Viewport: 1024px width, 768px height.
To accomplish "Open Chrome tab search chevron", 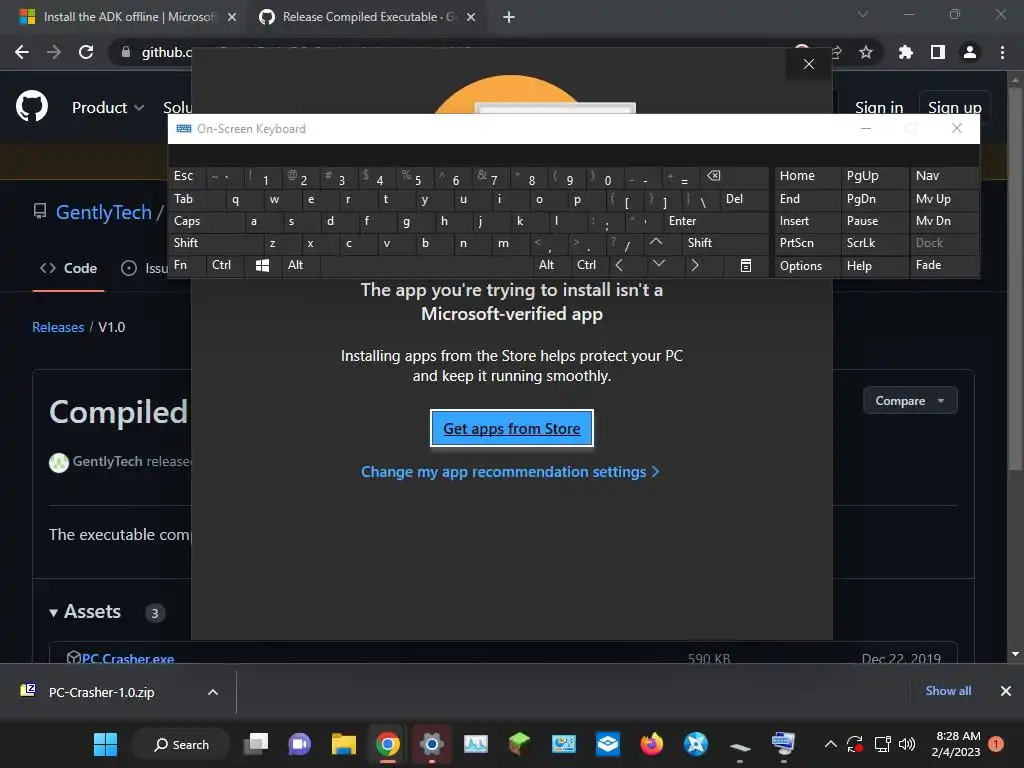I will [863, 14].
